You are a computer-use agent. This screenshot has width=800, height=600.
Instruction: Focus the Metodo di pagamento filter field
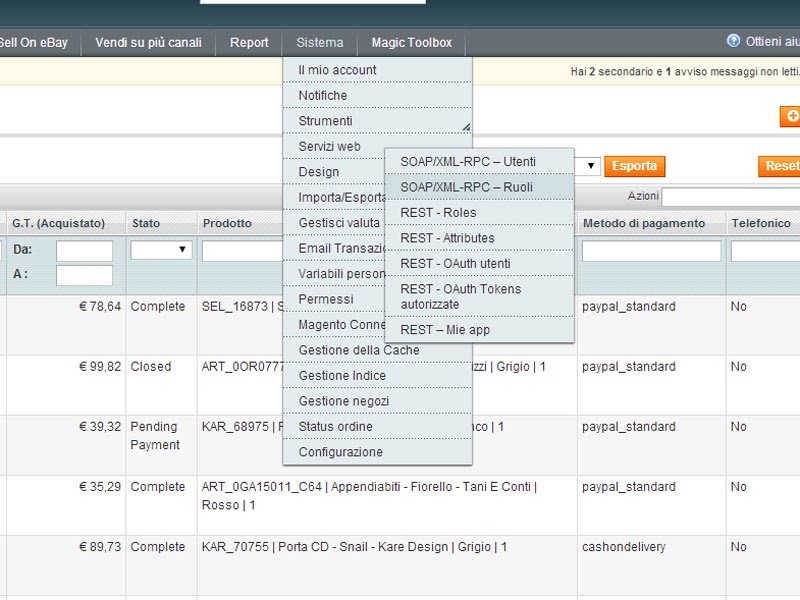[x=651, y=251]
